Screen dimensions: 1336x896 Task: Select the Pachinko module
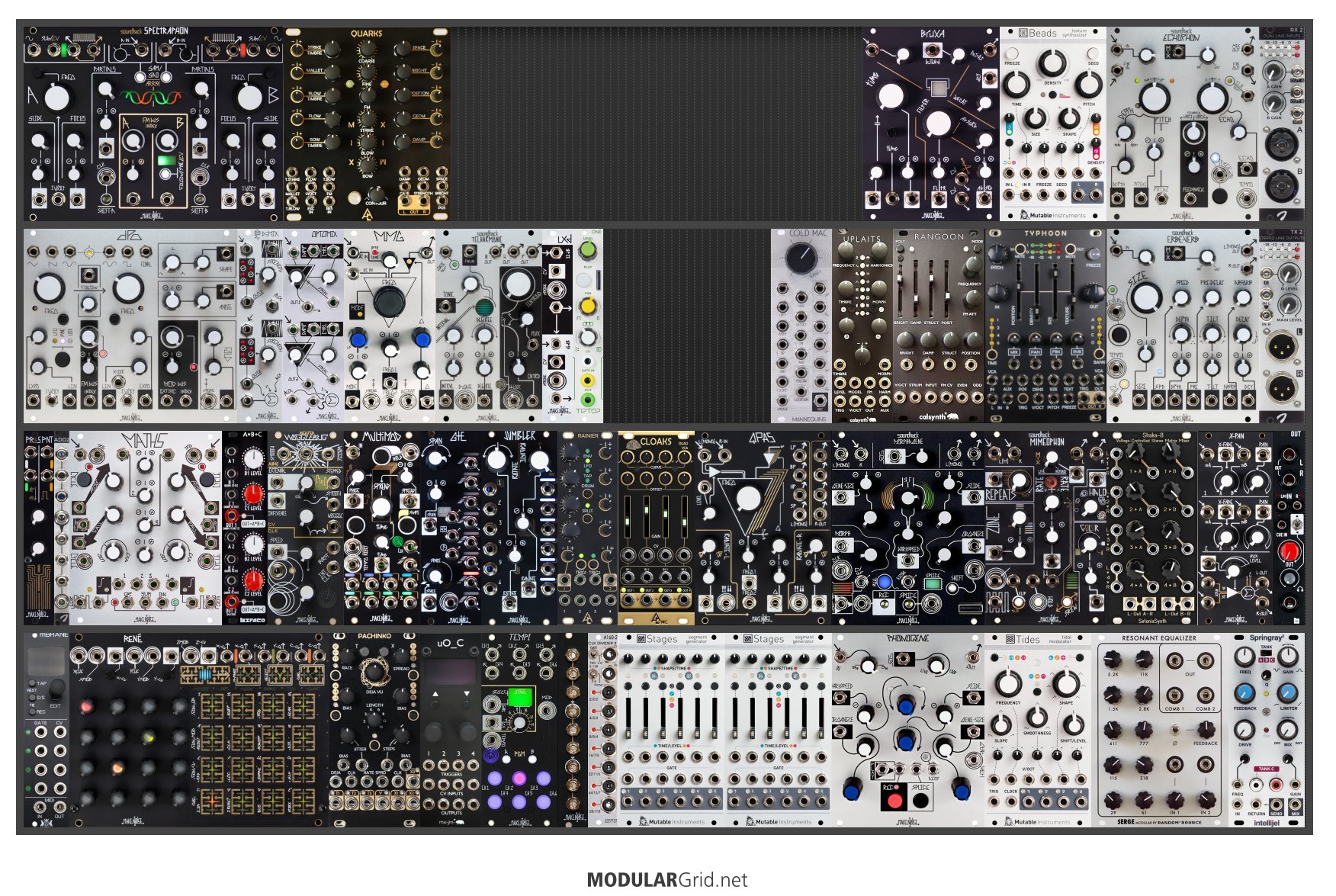374,730
